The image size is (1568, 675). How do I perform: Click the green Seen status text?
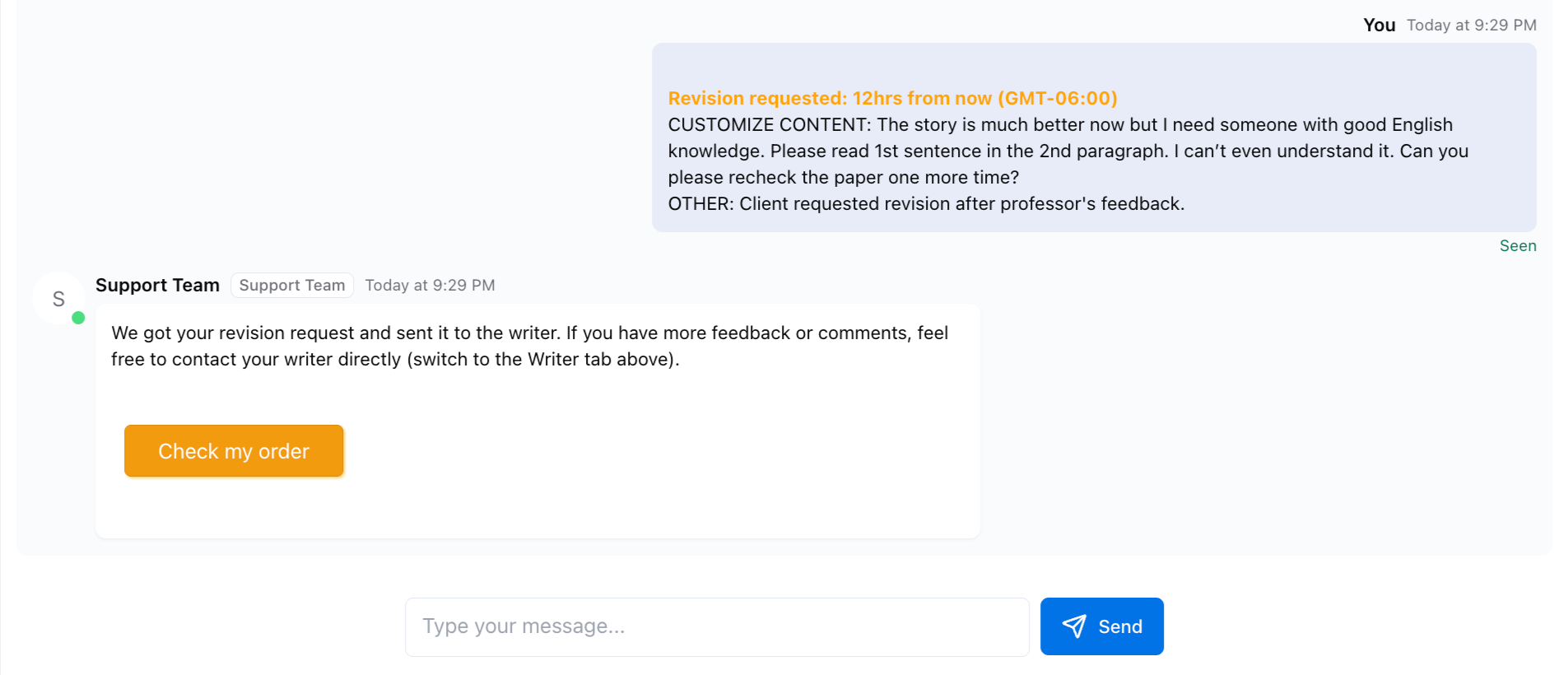coord(1517,246)
